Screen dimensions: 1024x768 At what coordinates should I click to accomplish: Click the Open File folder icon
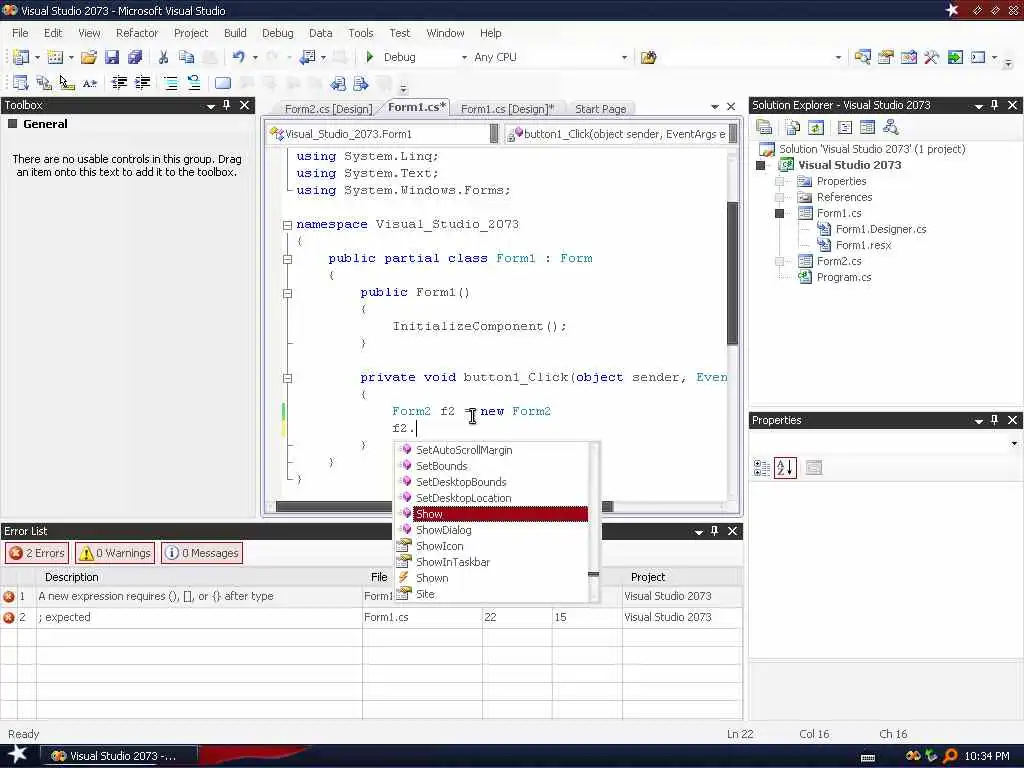tap(89, 57)
